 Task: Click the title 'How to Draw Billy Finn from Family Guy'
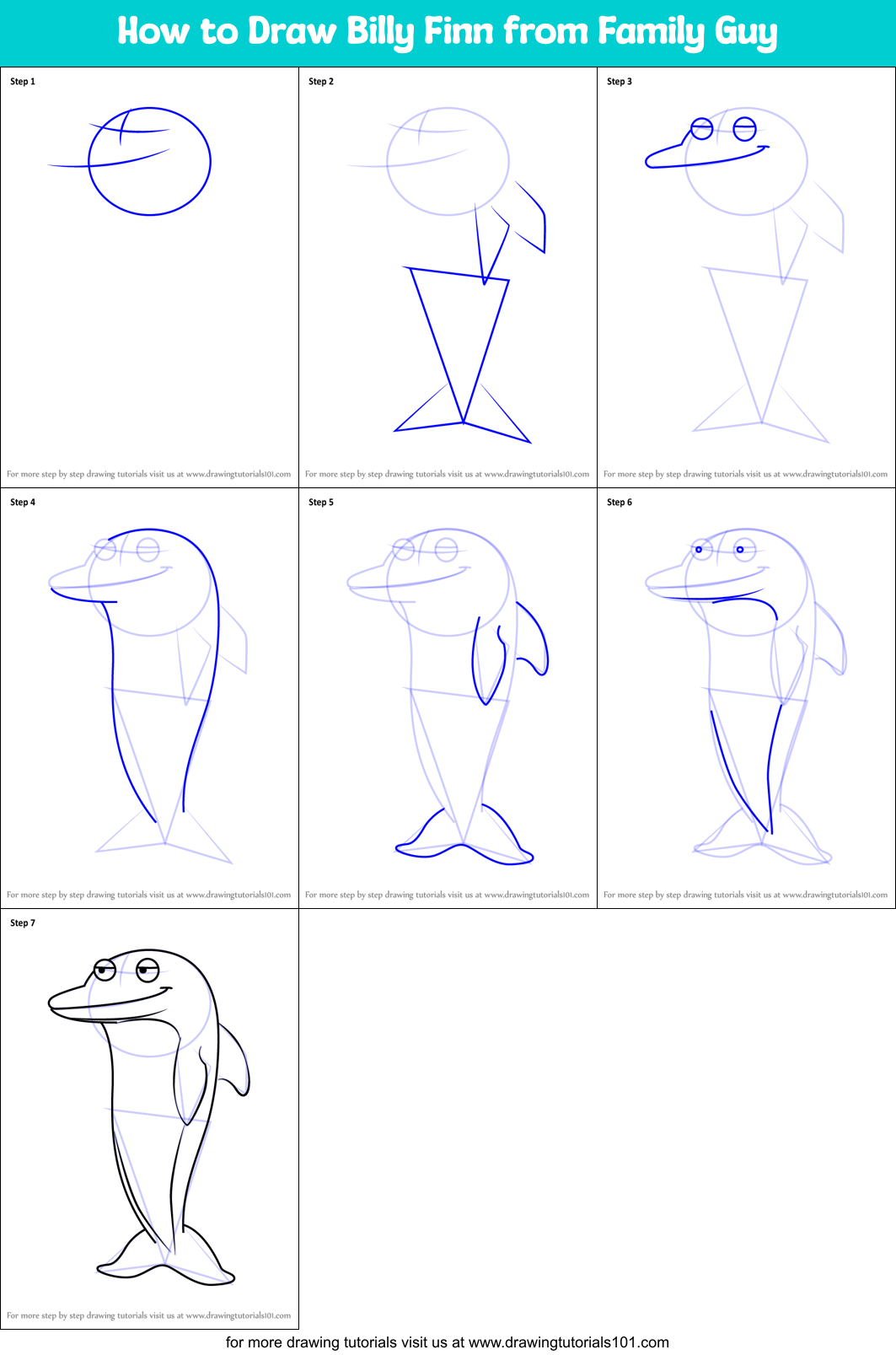click(447, 32)
